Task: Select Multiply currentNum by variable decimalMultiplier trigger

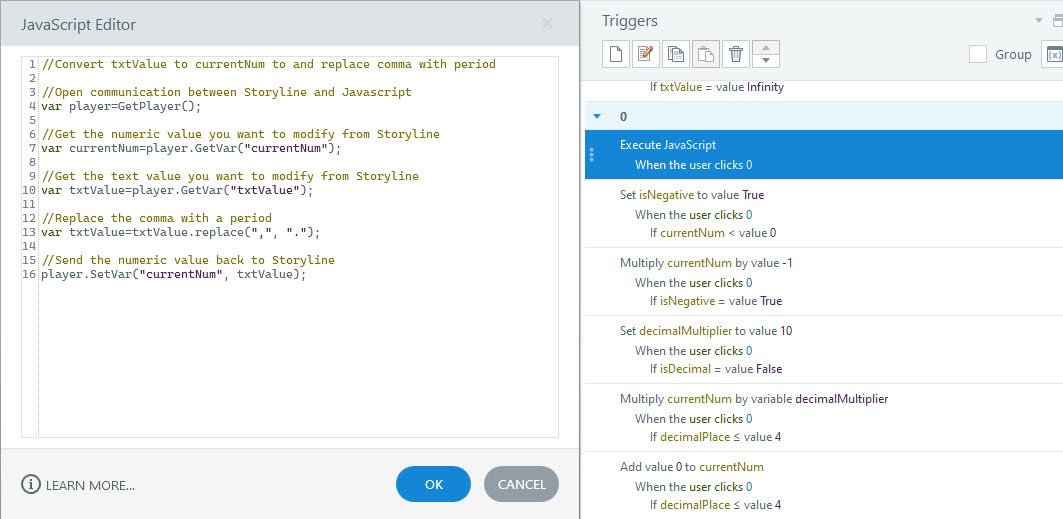Action: pyautogui.click(x=824, y=418)
